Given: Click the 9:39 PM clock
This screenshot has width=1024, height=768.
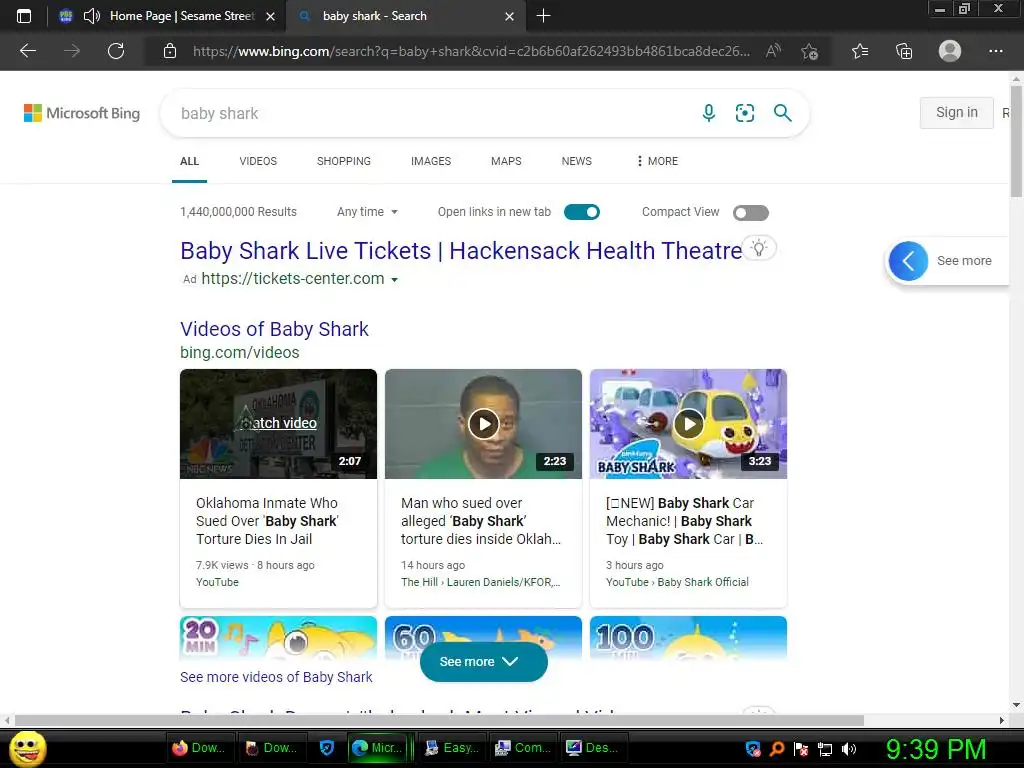Looking at the screenshot, I should click(936, 749).
